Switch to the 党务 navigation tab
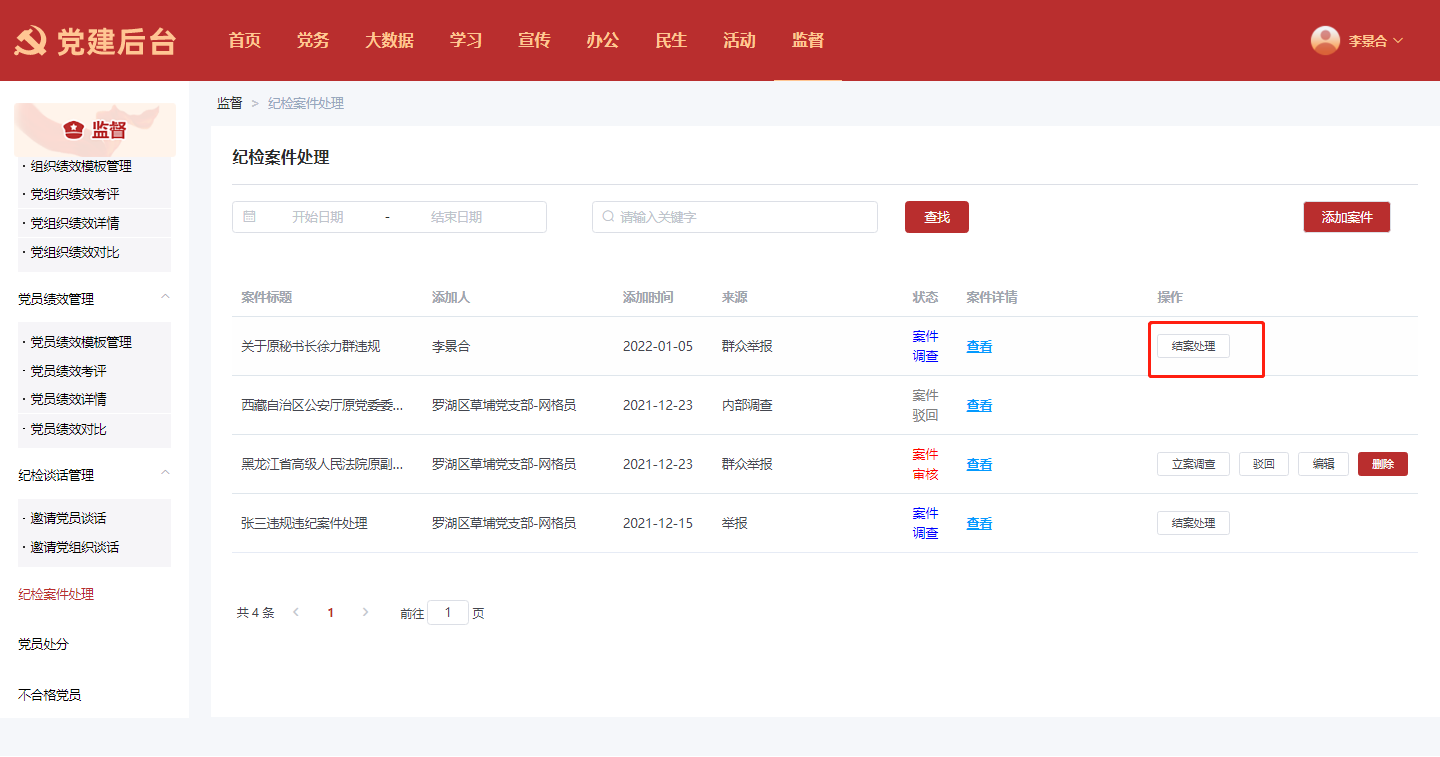The height and width of the screenshot is (757, 1440). pos(313,41)
